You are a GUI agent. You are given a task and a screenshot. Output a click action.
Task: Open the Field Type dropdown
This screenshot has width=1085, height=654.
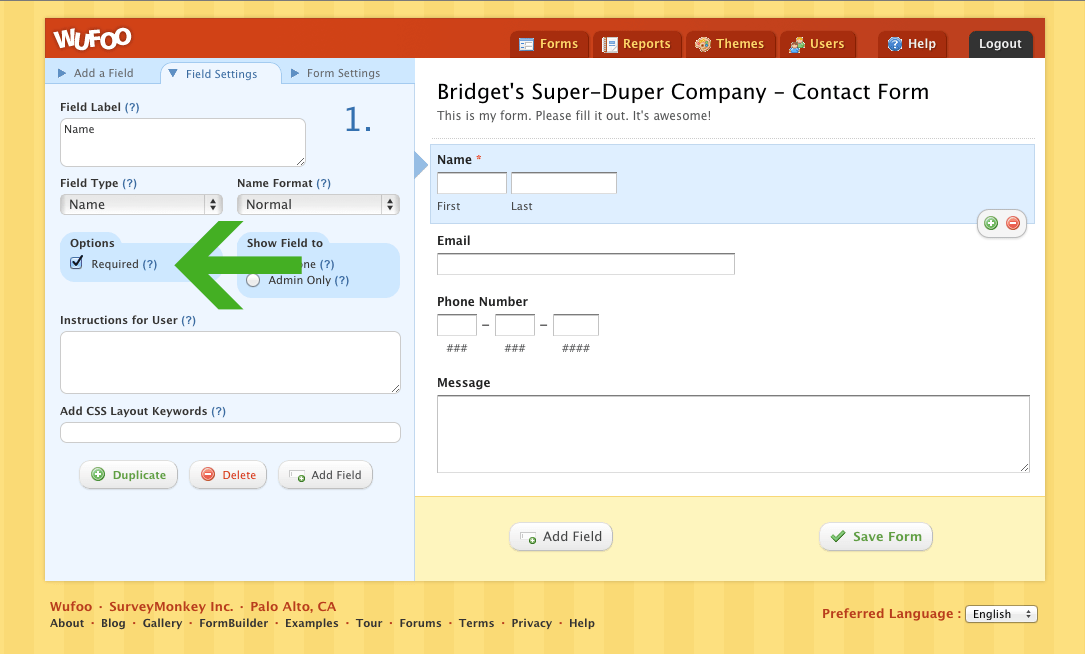141,204
